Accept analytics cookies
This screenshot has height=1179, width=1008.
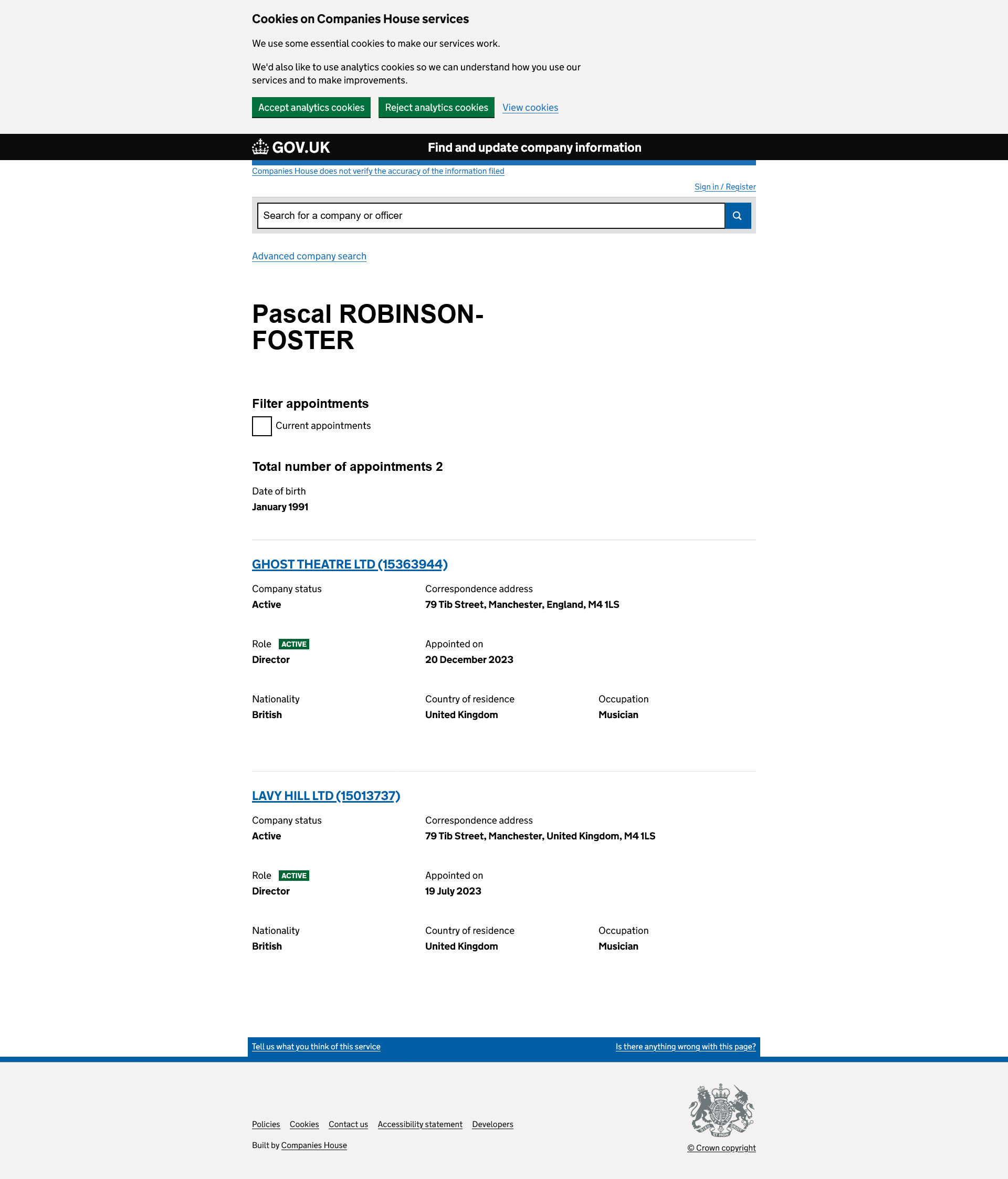pos(311,108)
